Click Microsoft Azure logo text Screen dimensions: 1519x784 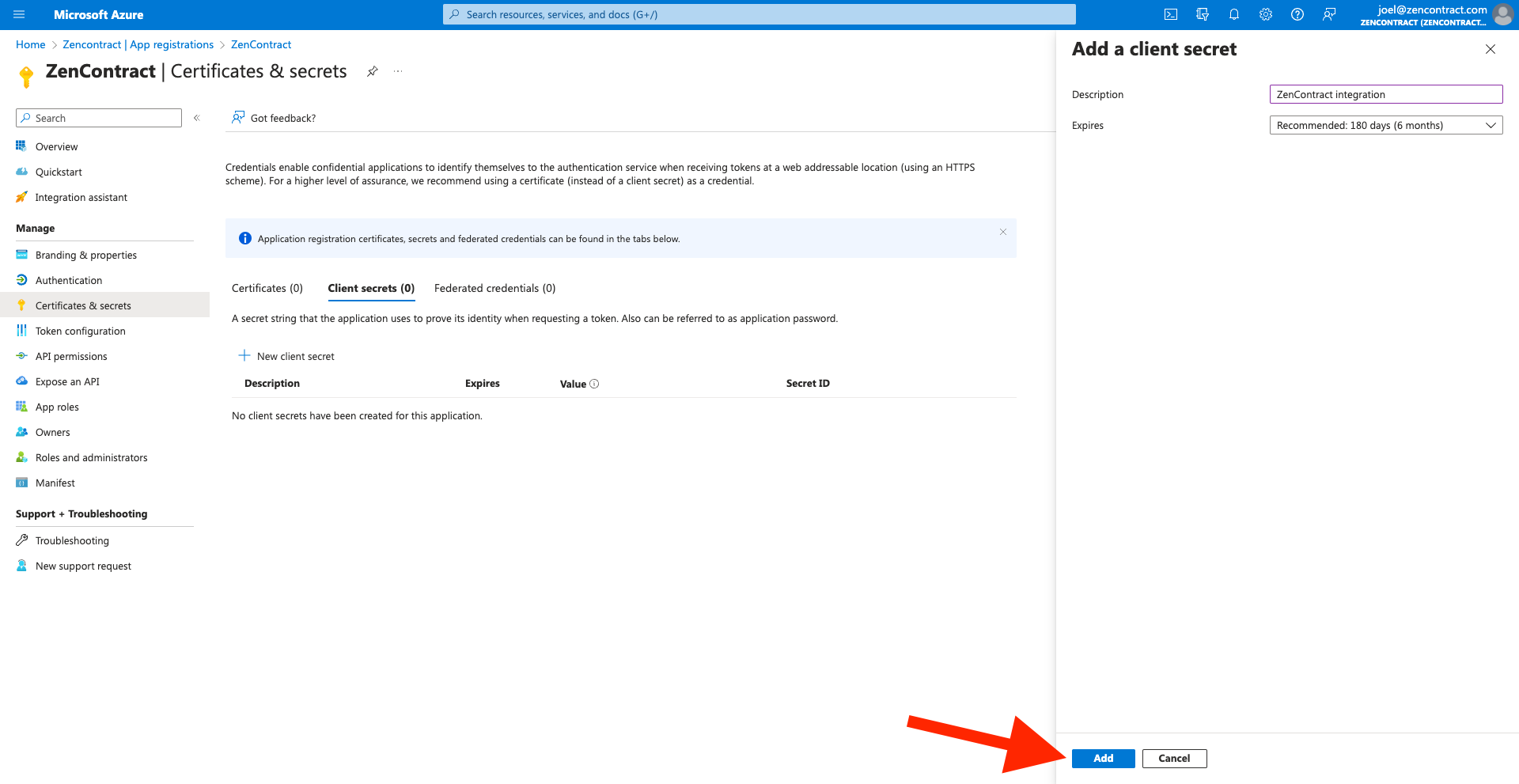(98, 14)
